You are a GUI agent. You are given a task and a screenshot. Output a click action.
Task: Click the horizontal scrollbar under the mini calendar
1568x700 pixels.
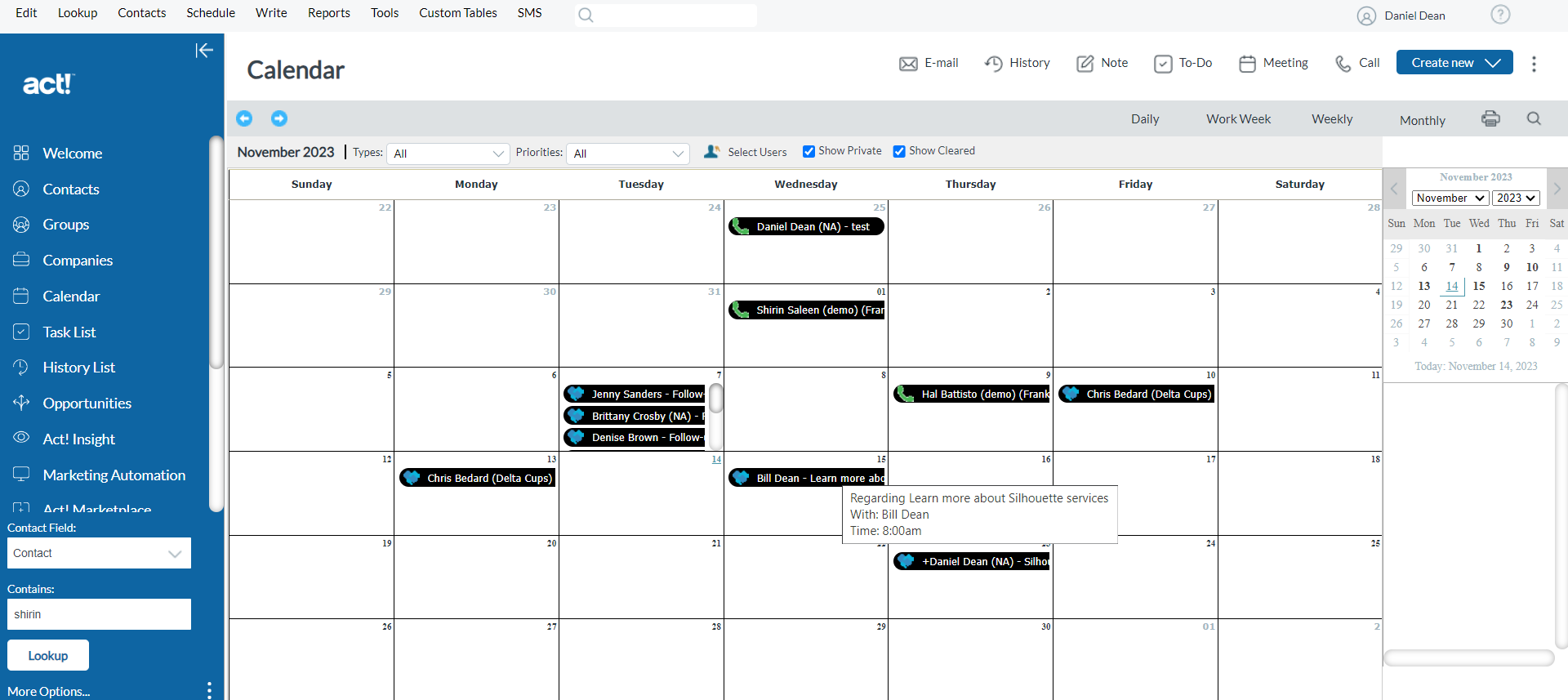tap(1468, 658)
